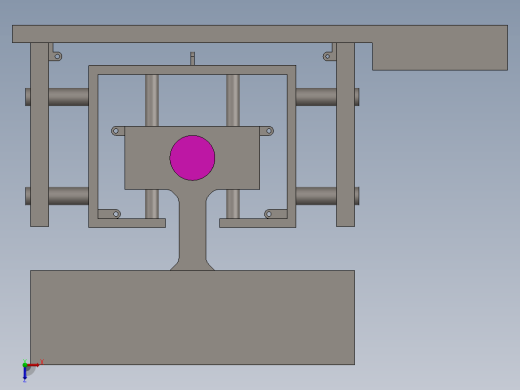
Task: Select the T-shaped rail stem below the magenta circle
Action: point(192,230)
